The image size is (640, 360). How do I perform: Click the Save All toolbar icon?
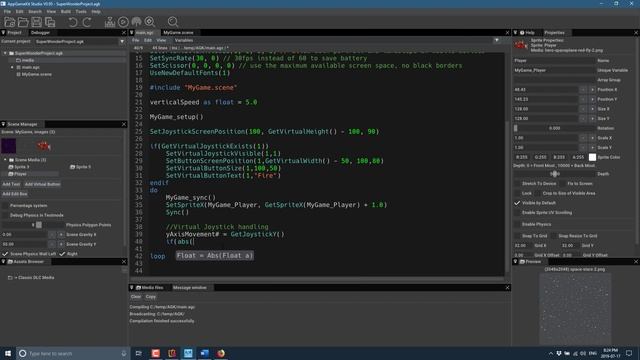[50, 22]
